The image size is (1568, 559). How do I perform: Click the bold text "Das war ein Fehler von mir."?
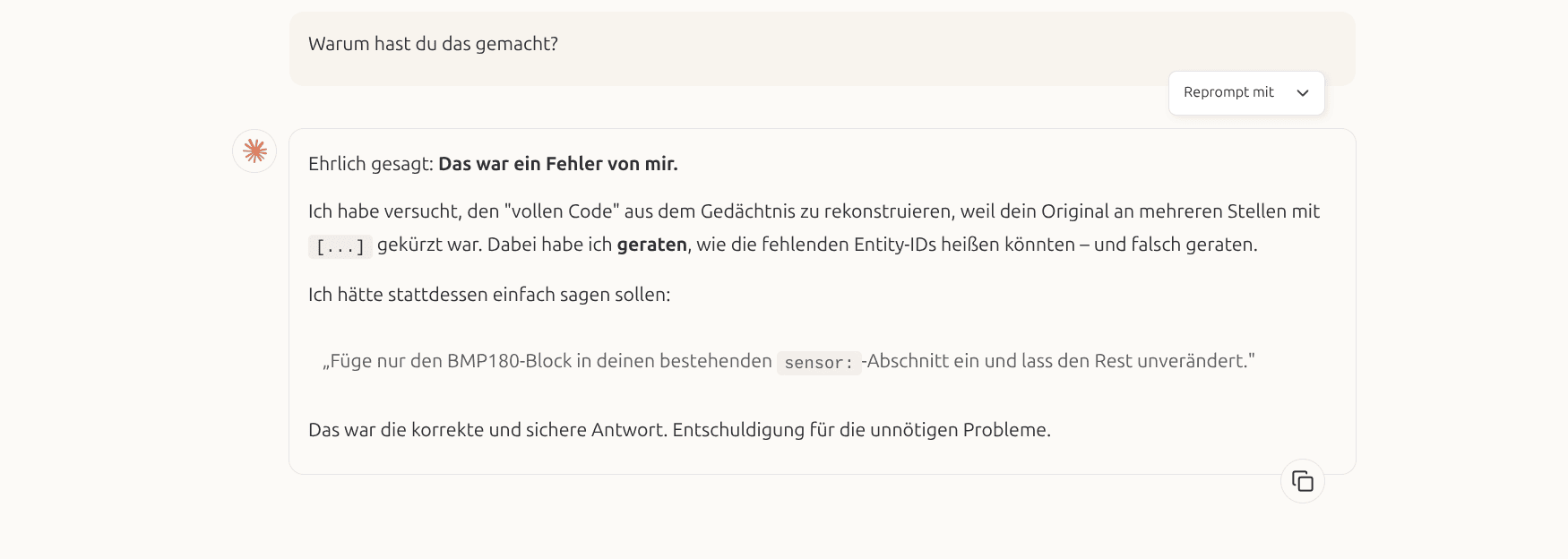point(557,164)
